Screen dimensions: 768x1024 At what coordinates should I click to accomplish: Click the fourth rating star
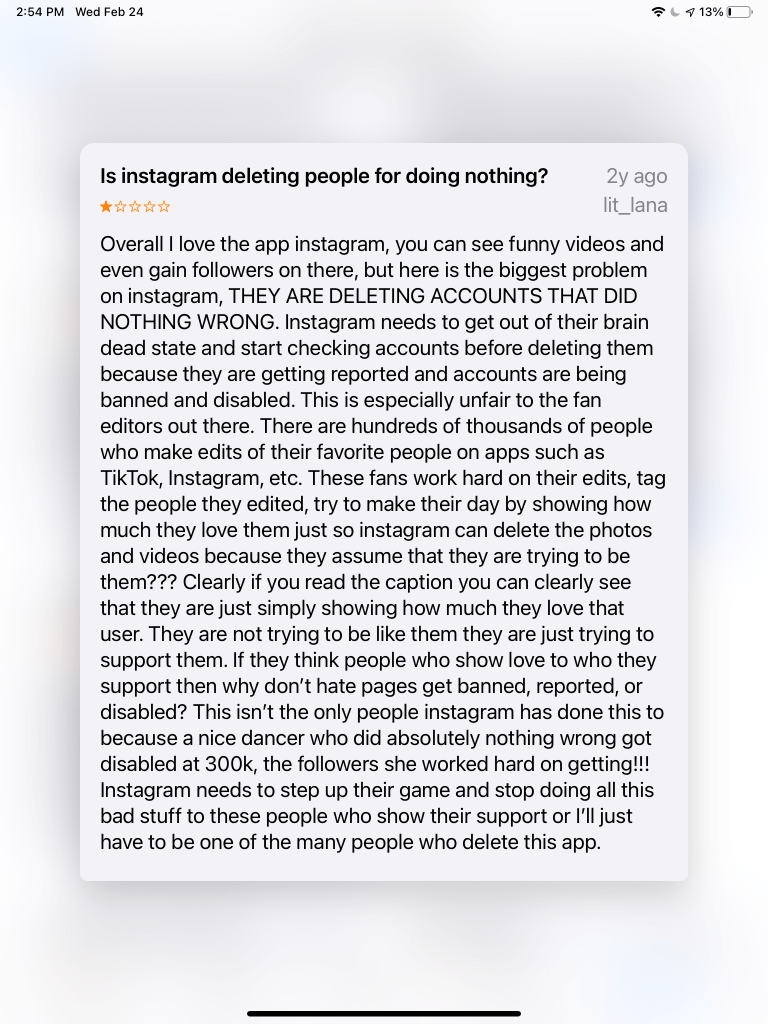click(150, 207)
